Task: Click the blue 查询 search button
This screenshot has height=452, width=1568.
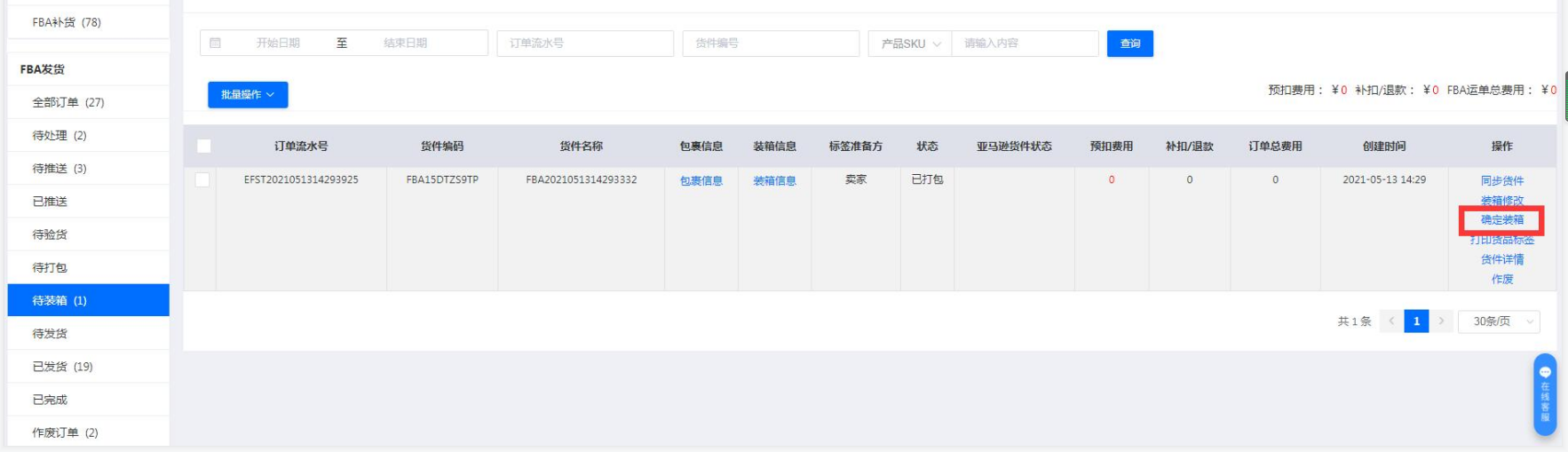Action: coord(1129,44)
